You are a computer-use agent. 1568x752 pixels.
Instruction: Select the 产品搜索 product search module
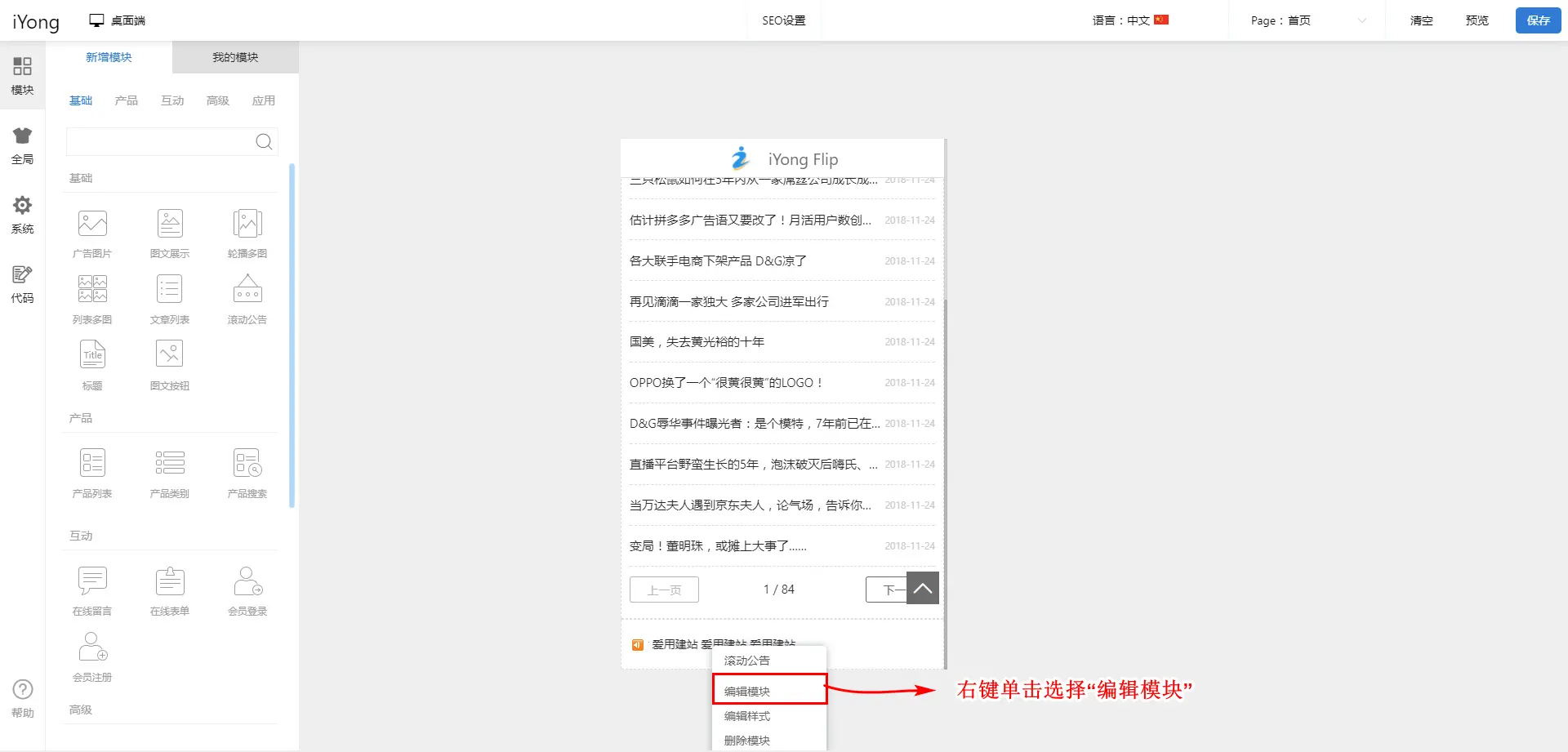(247, 464)
